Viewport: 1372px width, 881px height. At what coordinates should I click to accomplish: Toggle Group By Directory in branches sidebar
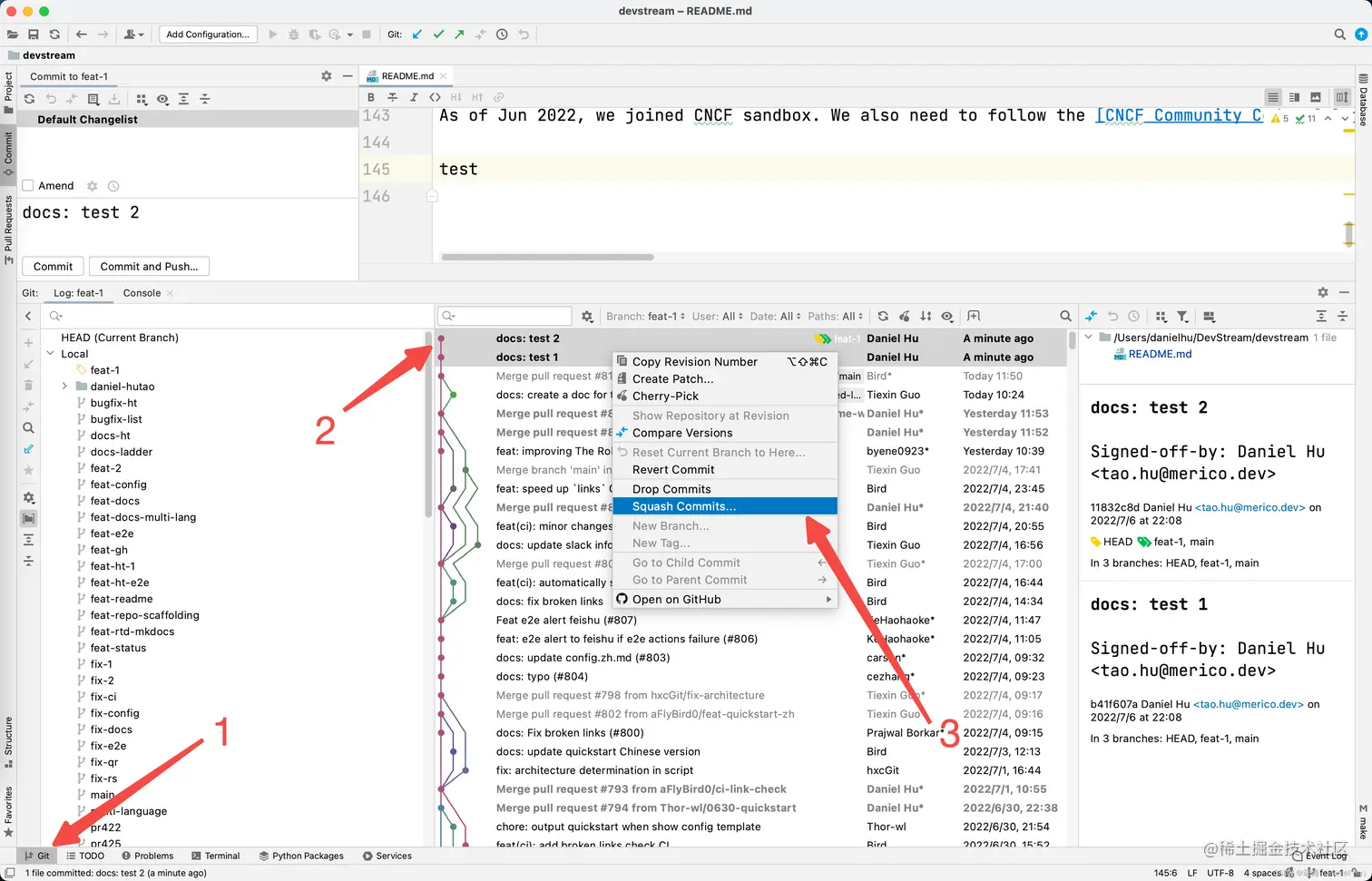[x=29, y=518]
